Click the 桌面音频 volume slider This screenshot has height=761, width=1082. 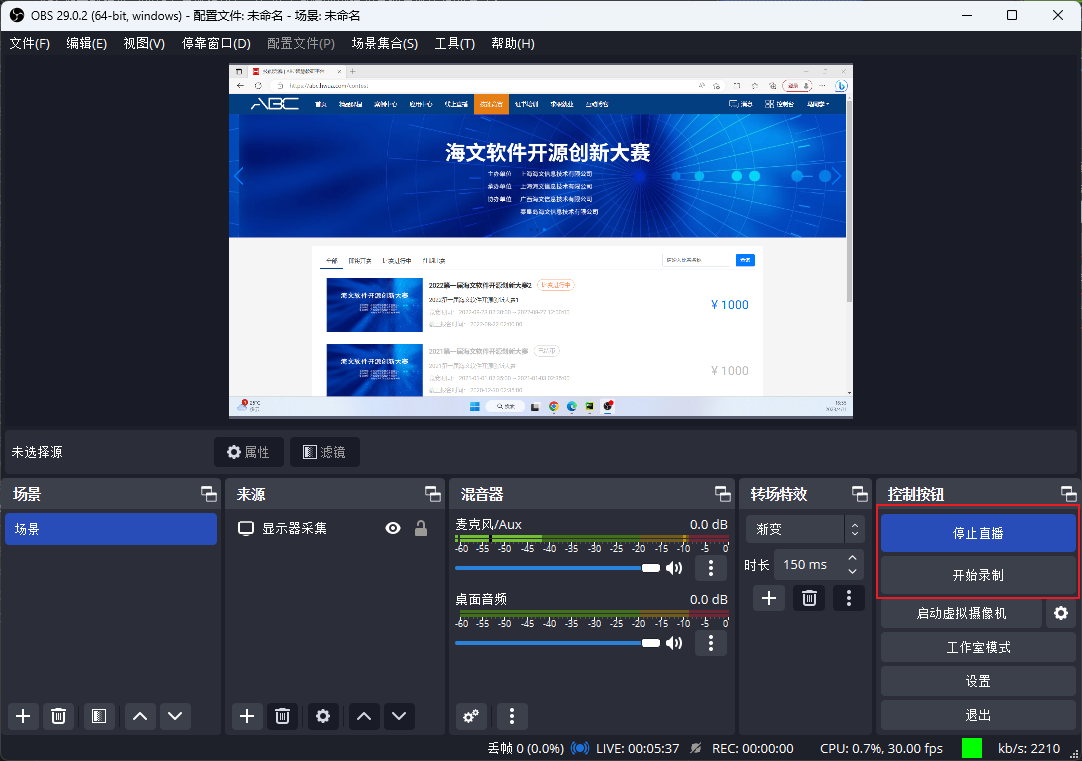[558, 643]
